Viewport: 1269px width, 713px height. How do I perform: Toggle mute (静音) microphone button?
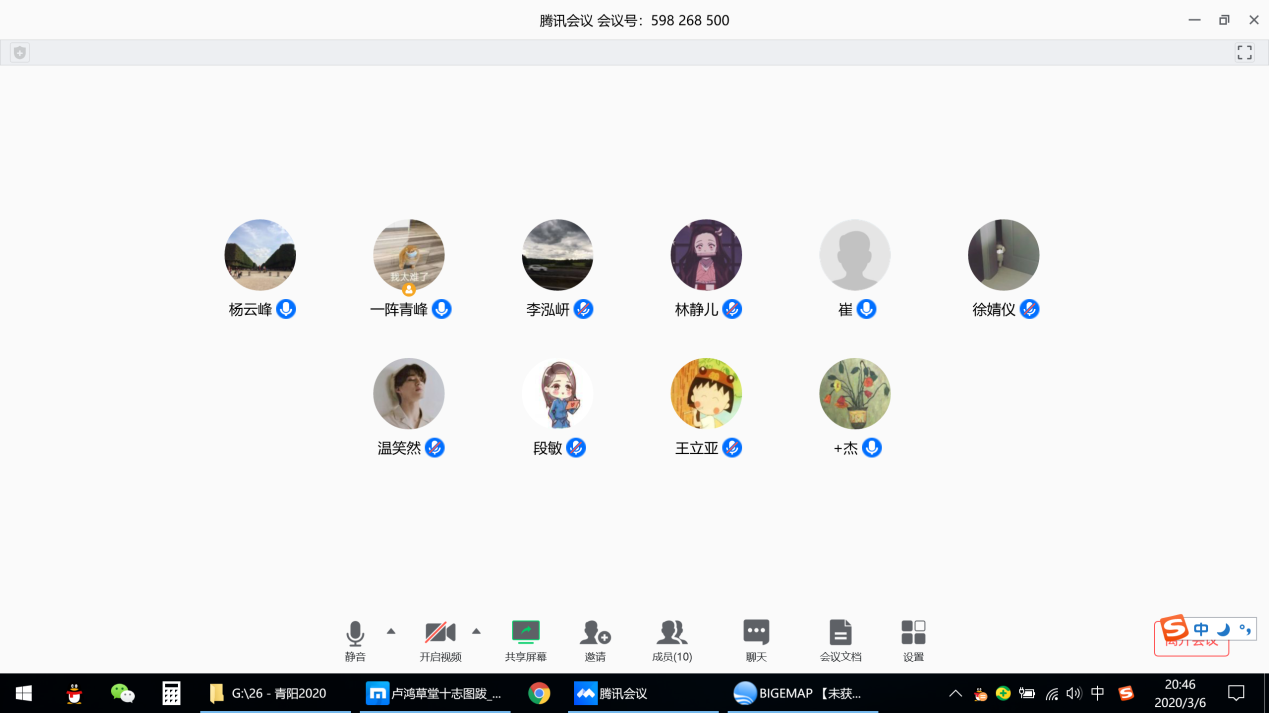point(355,633)
